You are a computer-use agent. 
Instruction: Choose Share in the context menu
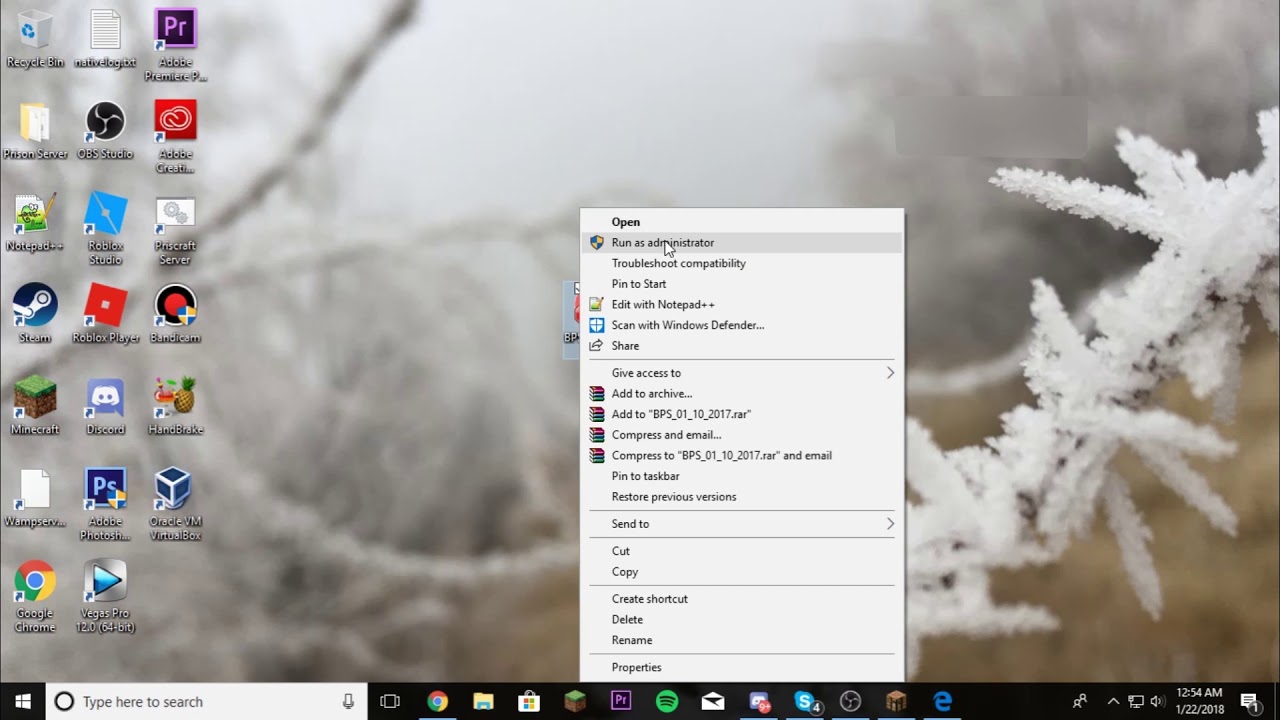pyautogui.click(x=741, y=346)
